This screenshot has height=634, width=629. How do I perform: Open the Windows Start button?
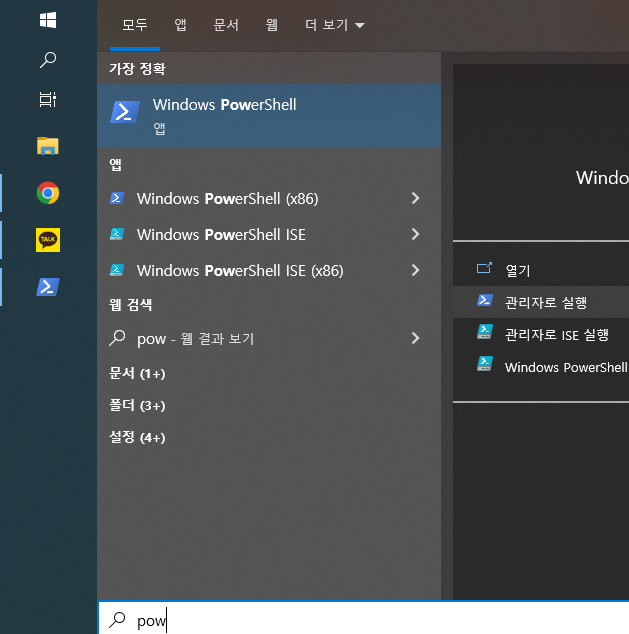[48, 19]
